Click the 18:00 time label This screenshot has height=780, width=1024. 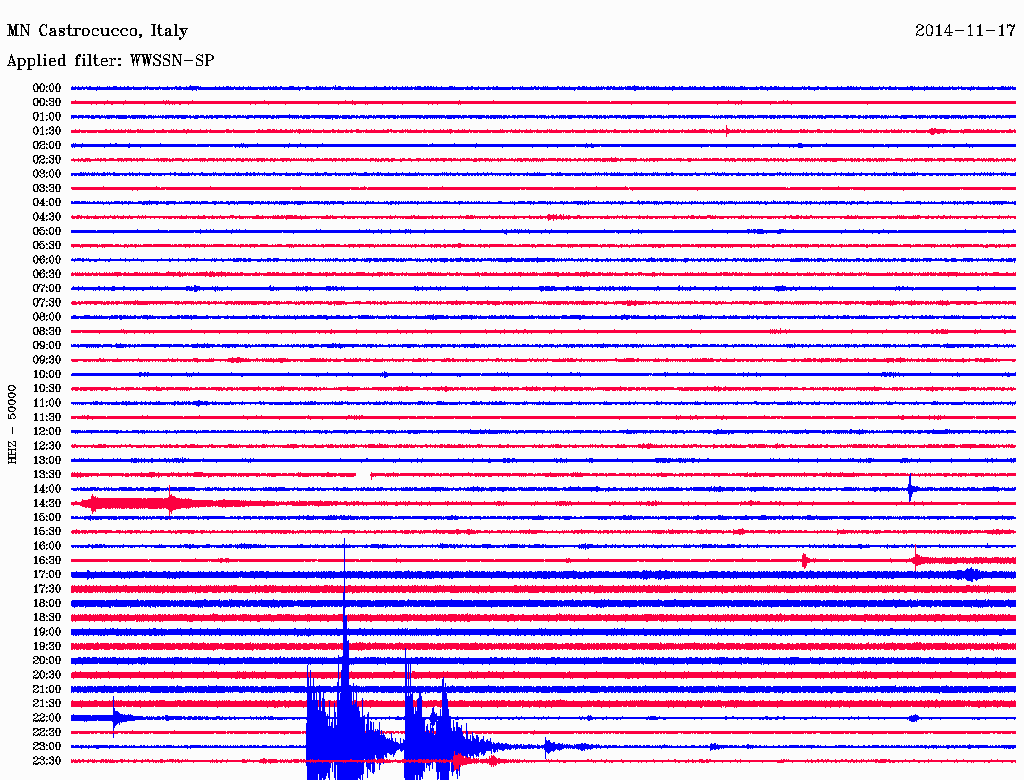47,604
